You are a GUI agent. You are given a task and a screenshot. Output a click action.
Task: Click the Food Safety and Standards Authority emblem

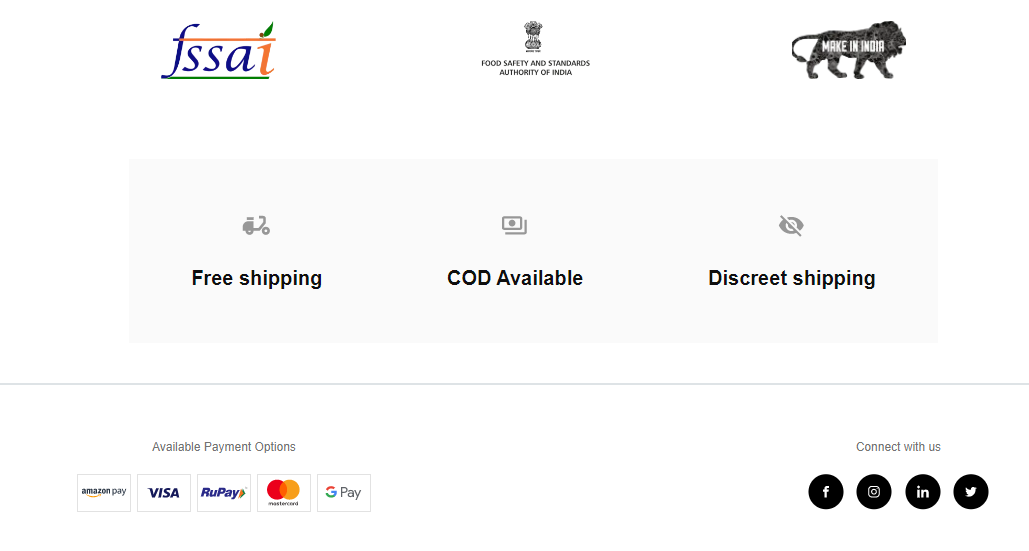536,49
